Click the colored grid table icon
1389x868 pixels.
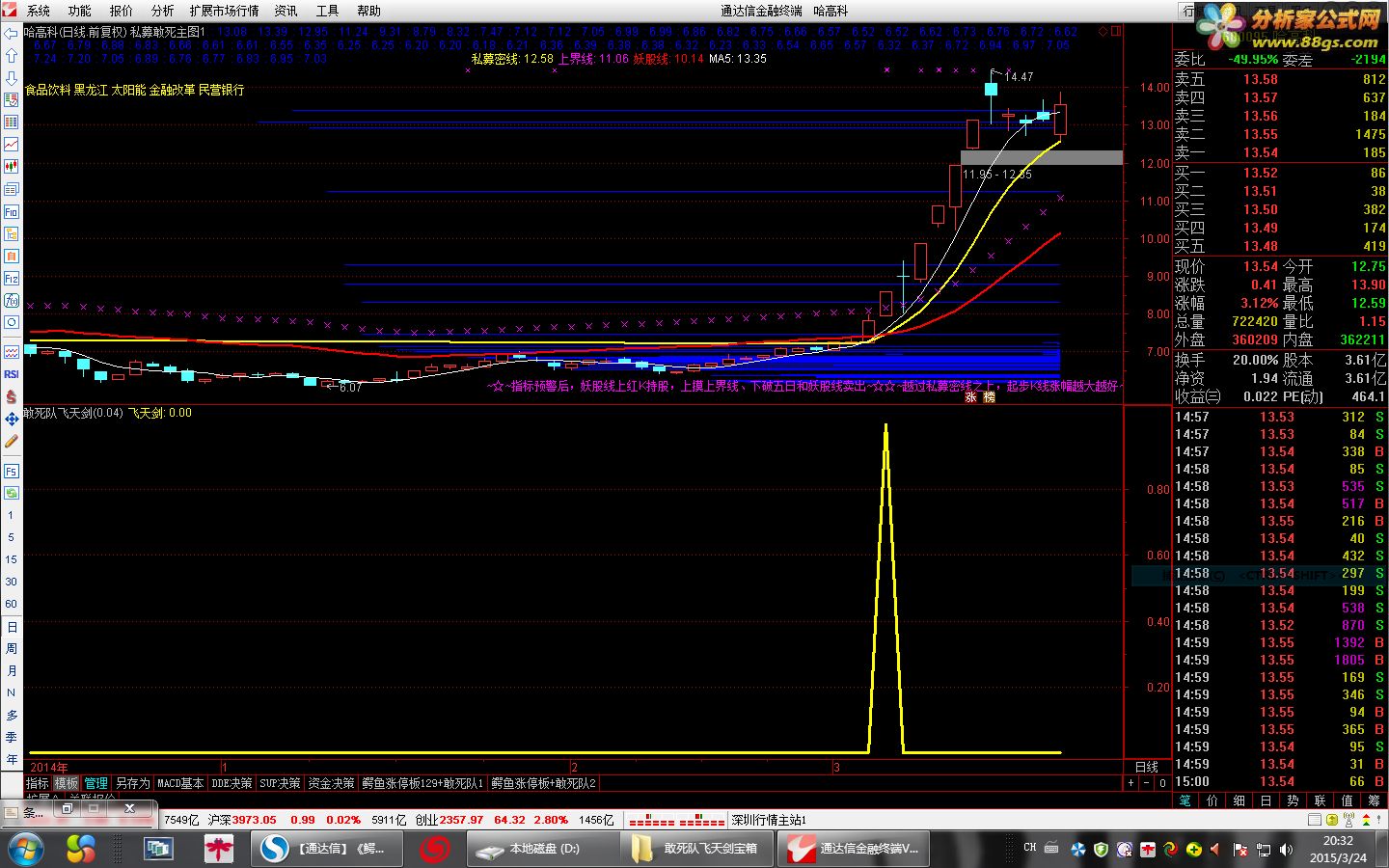click(x=11, y=122)
